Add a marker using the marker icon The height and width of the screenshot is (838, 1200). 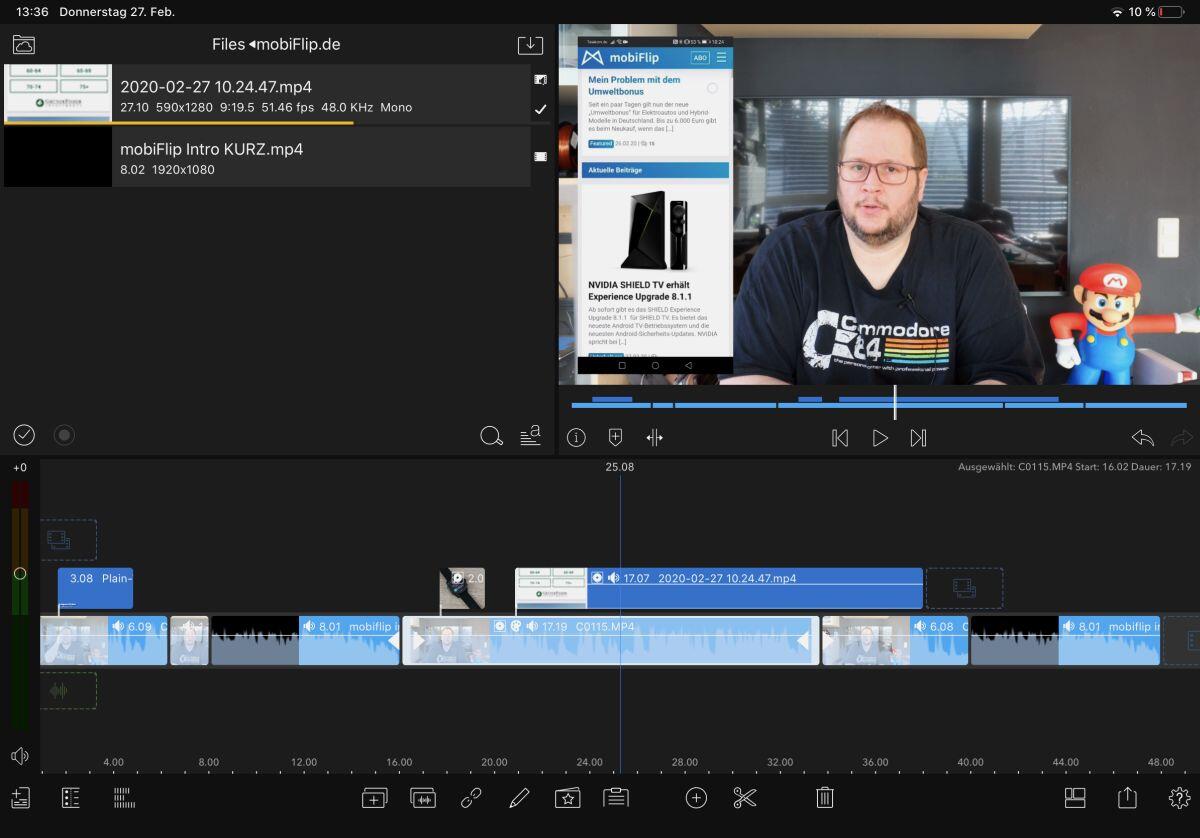point(615,437)
